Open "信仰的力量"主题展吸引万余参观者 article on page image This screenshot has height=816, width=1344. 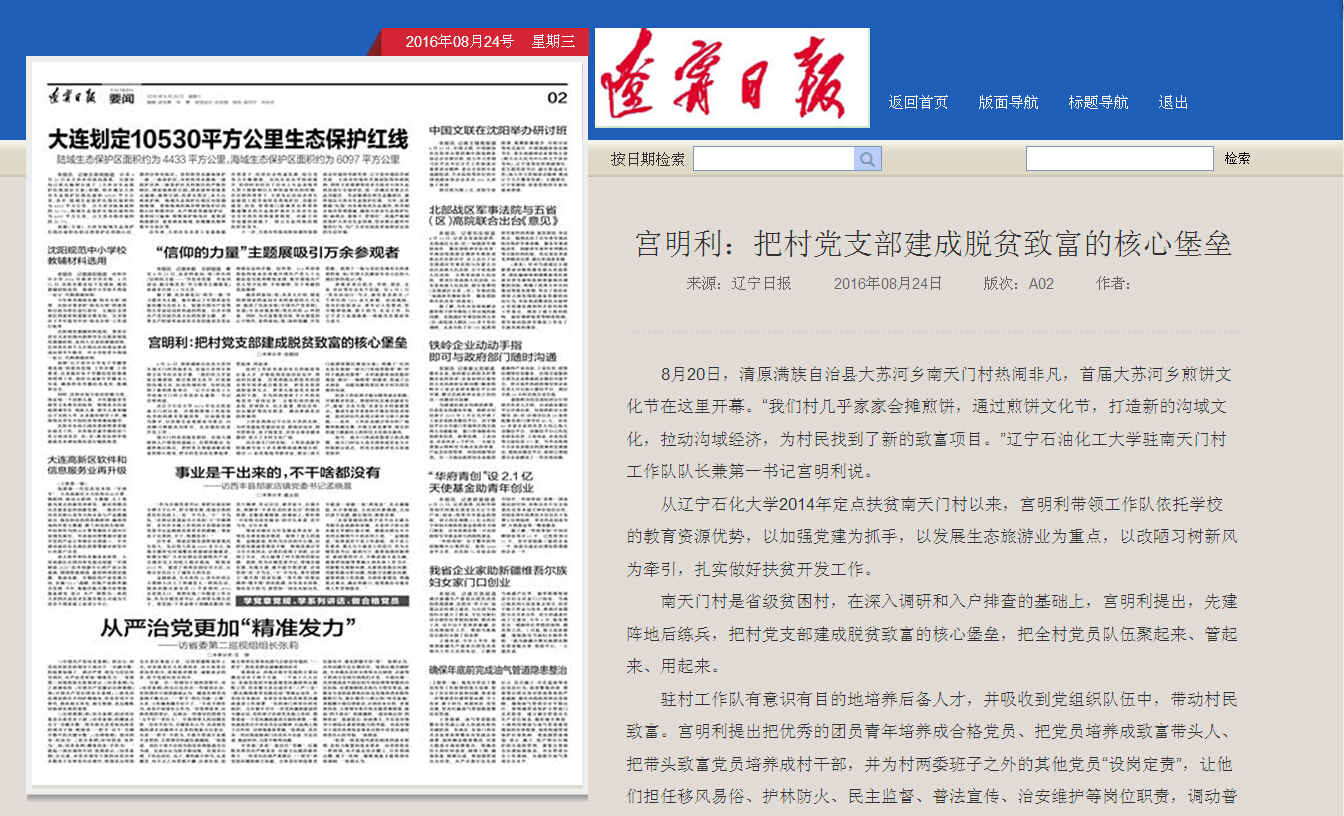277,252
